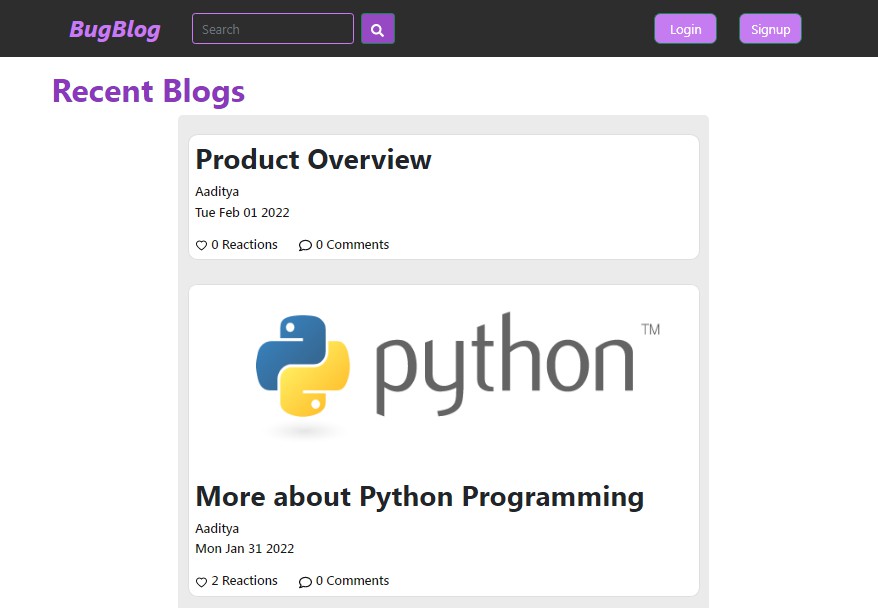Viewport: 878px width, 608px height.
Task: Click the comment bubble icon on the Python post
Action: click(x=305, y=581)
